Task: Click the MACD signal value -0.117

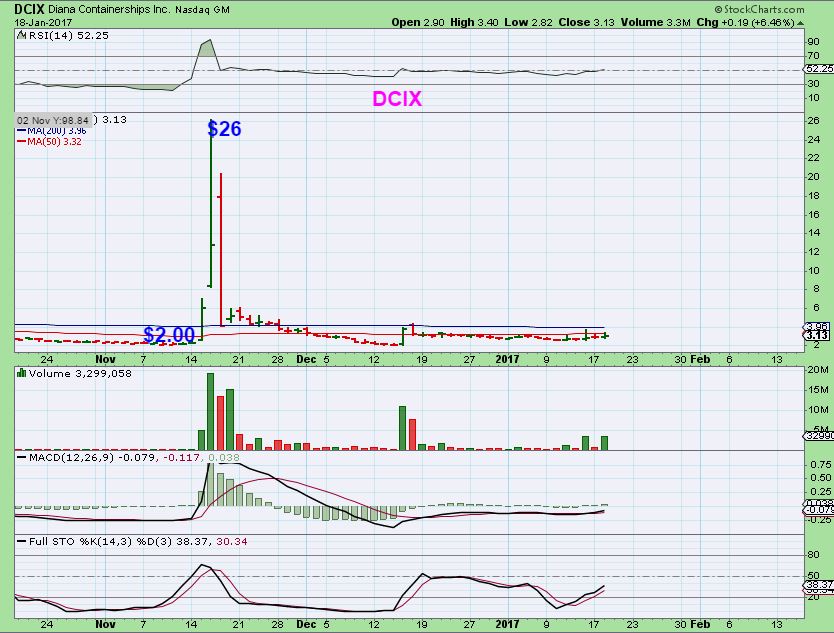Action: 181,457
